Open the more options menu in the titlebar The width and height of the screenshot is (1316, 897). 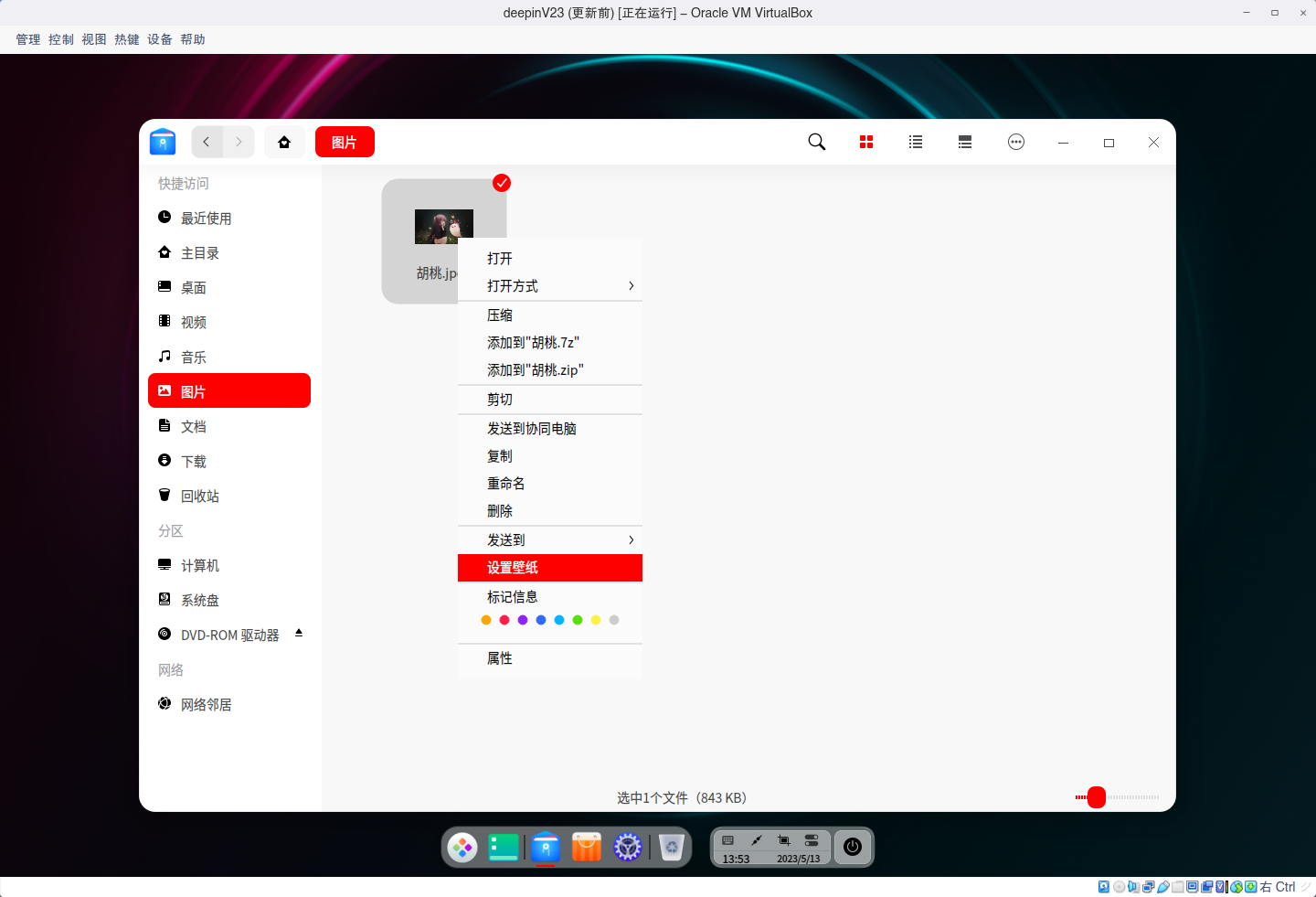tap(1015, 142)
